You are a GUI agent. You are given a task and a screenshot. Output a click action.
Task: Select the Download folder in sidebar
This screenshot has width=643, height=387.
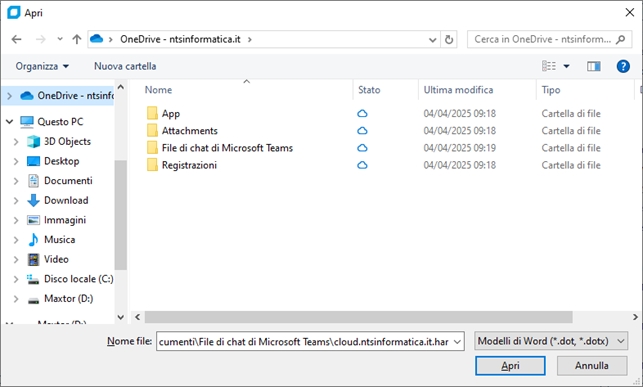tap(66, 200)
